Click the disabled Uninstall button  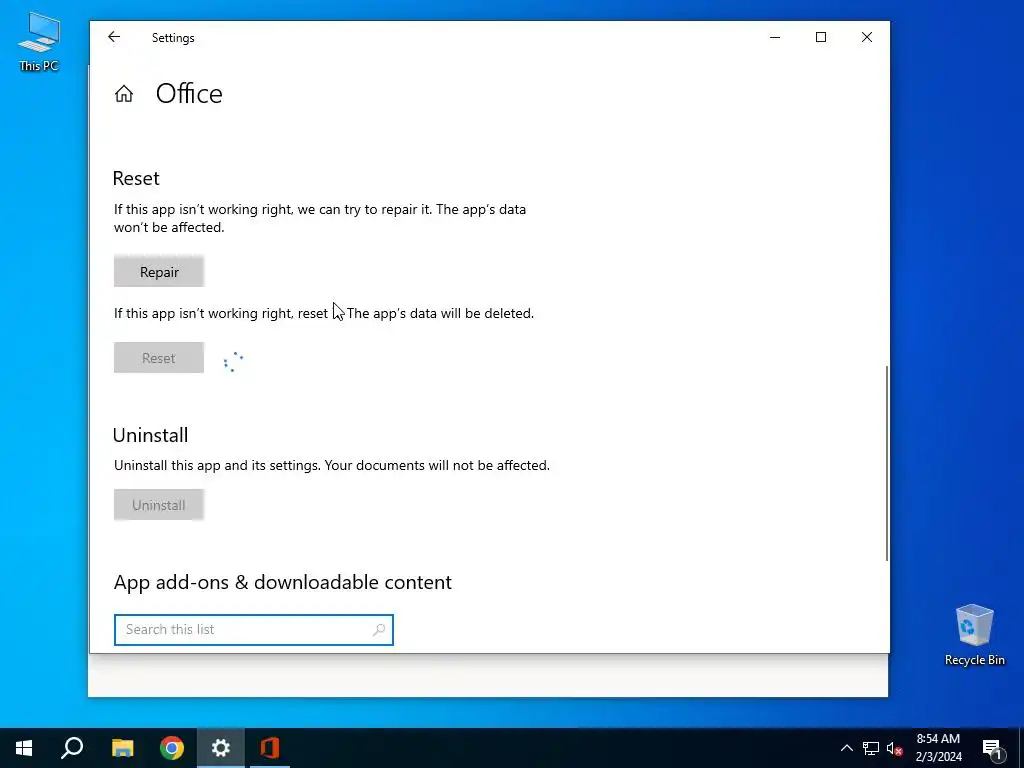pyautogui.click(x=159, y=505)
